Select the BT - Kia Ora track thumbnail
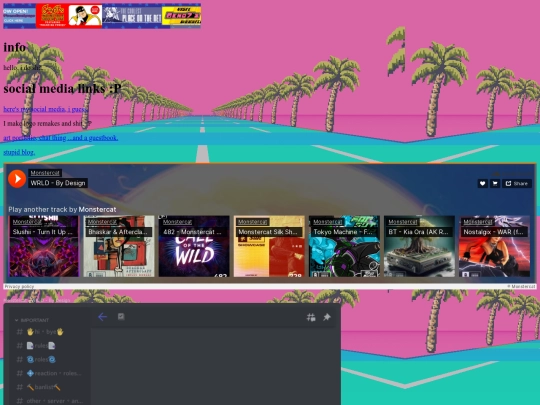 [x=419, y=246]
